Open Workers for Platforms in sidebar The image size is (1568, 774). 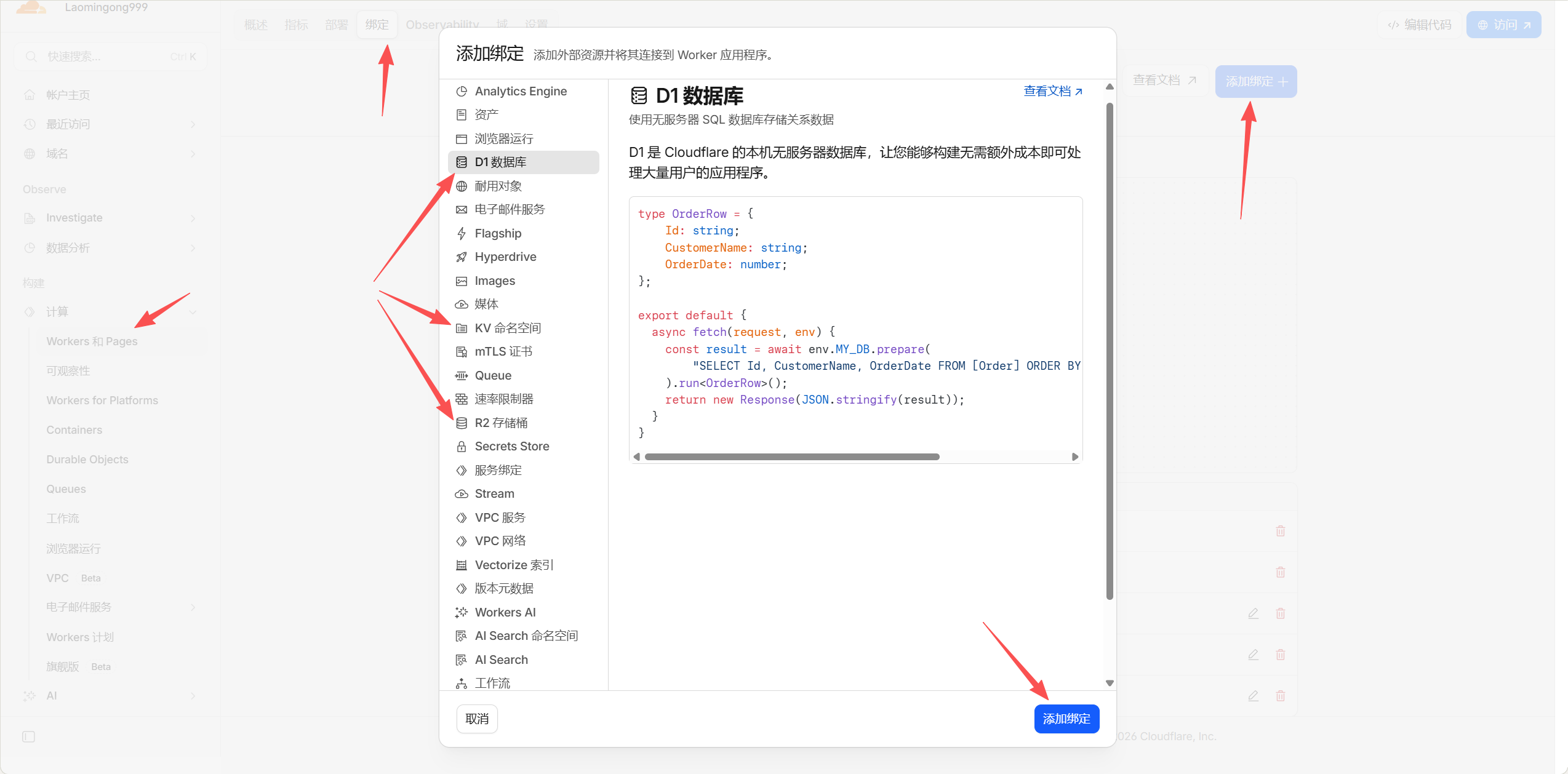pos(102,401)
